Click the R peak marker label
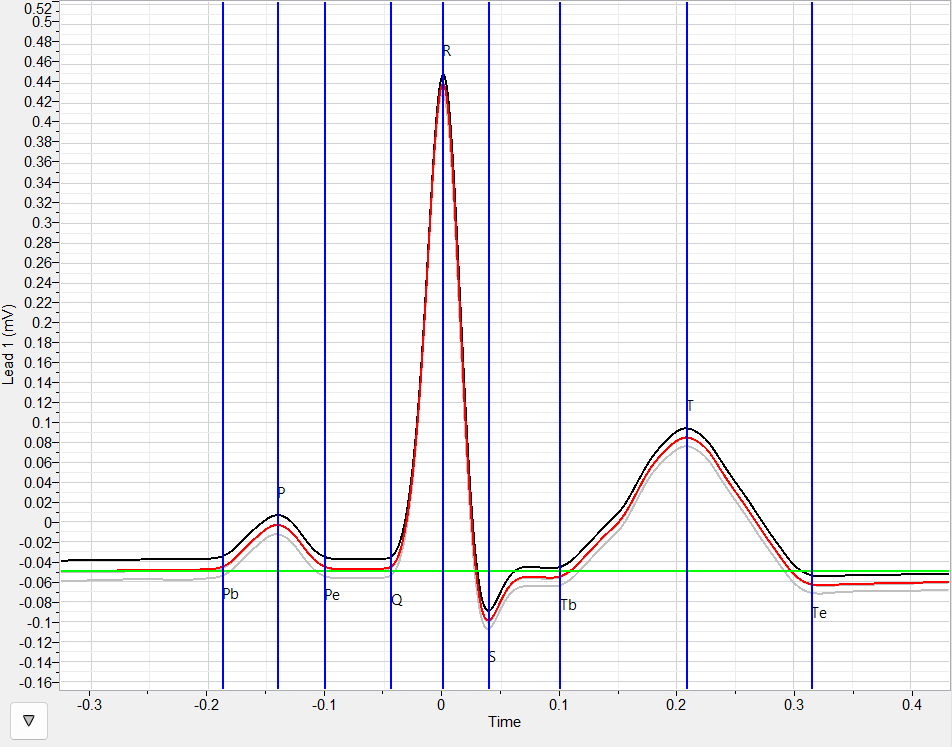 coord(447,50)
